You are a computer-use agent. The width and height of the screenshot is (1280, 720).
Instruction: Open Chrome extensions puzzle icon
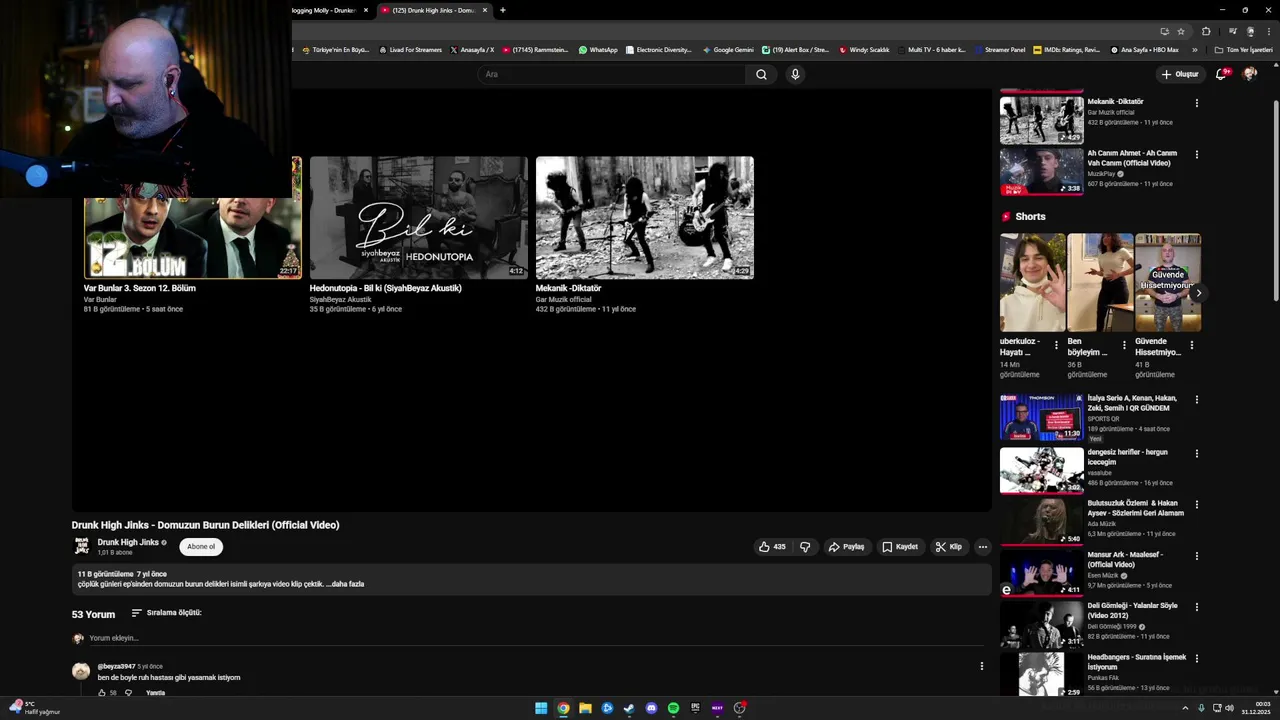click(1206, 31)
